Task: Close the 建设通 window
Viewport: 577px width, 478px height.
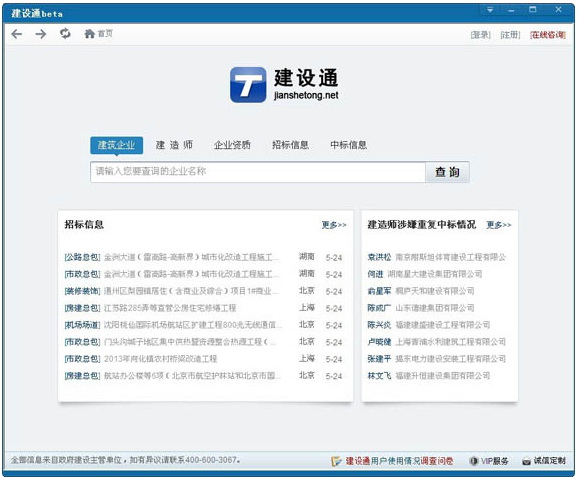Action: coord(558,10)
